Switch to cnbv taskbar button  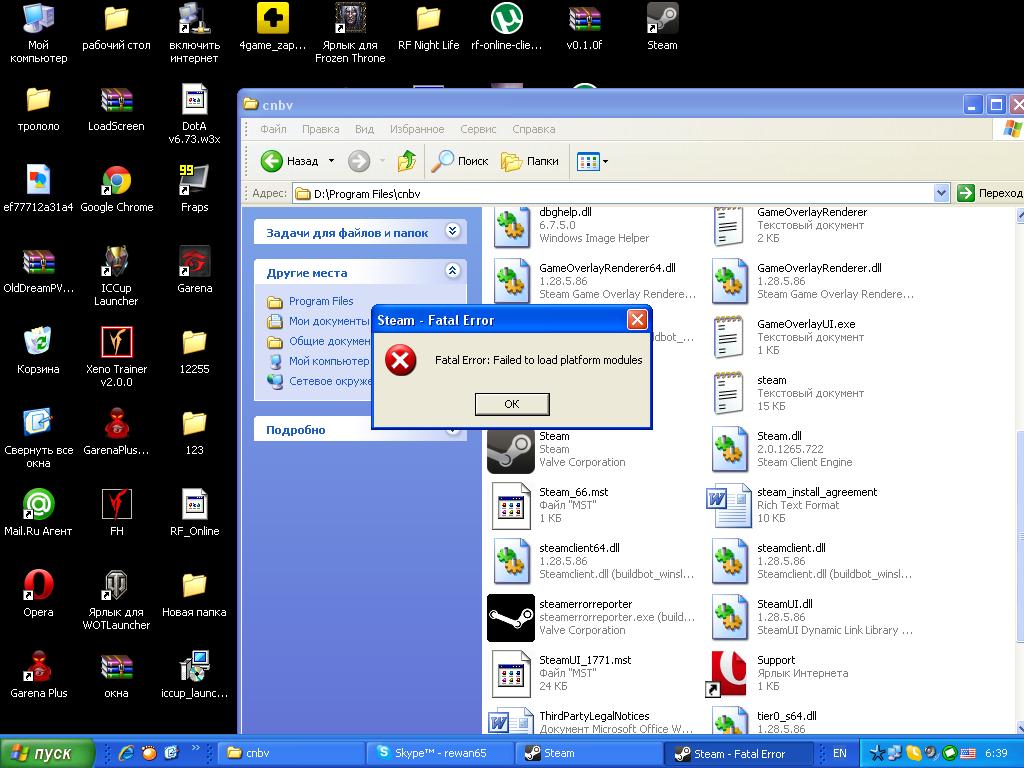[x=291, y=753]
